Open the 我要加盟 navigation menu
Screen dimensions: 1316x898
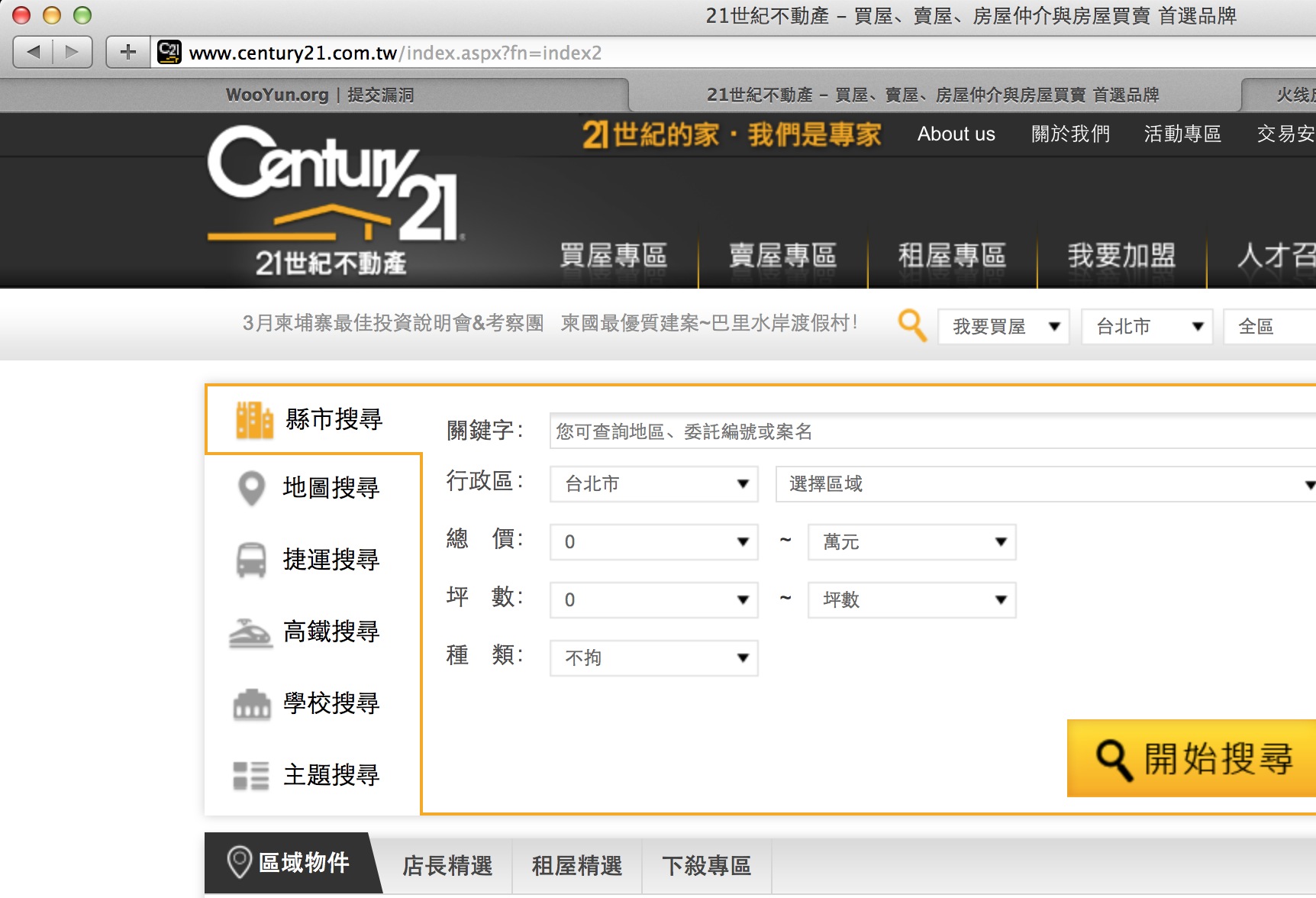pos(1122,256)
